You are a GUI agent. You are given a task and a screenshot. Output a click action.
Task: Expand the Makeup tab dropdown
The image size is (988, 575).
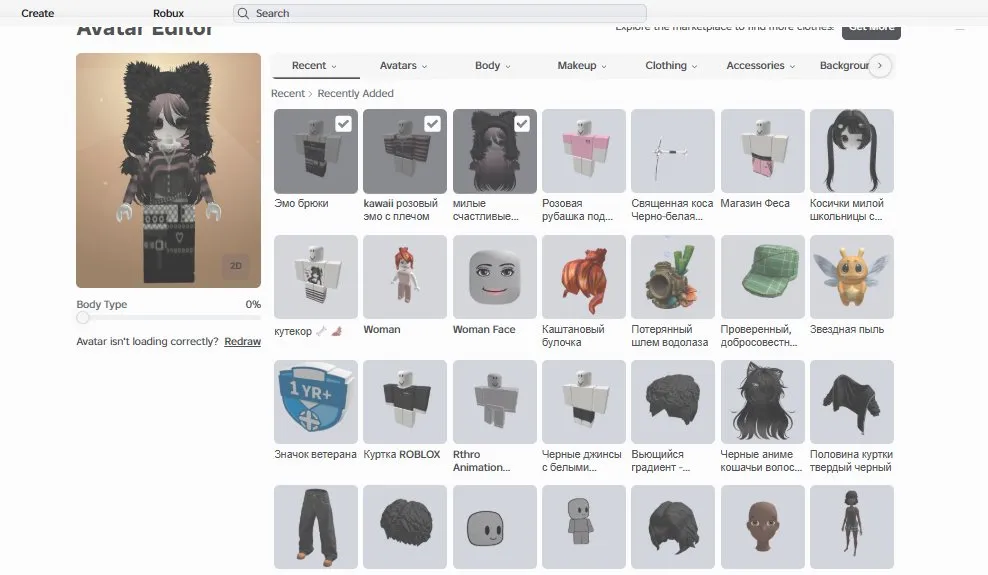[582, 65]
